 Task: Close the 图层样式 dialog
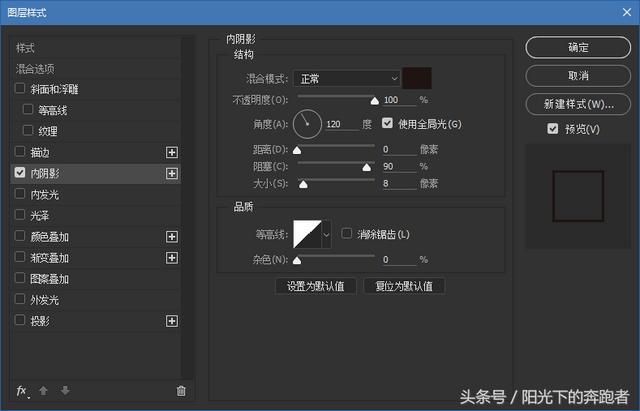tap(627, 12)
